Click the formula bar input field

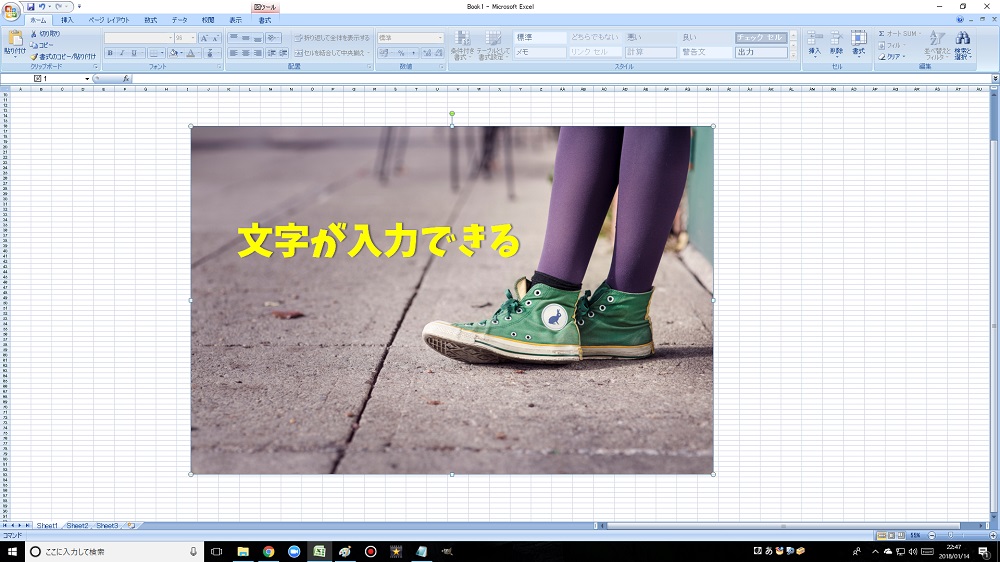tap(562, 78)
